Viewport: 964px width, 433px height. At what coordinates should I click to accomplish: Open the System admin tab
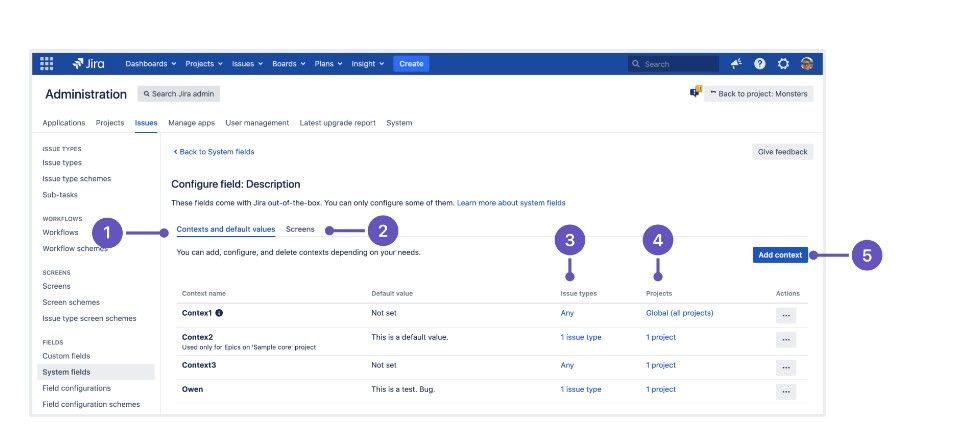(x=399, y=123)
